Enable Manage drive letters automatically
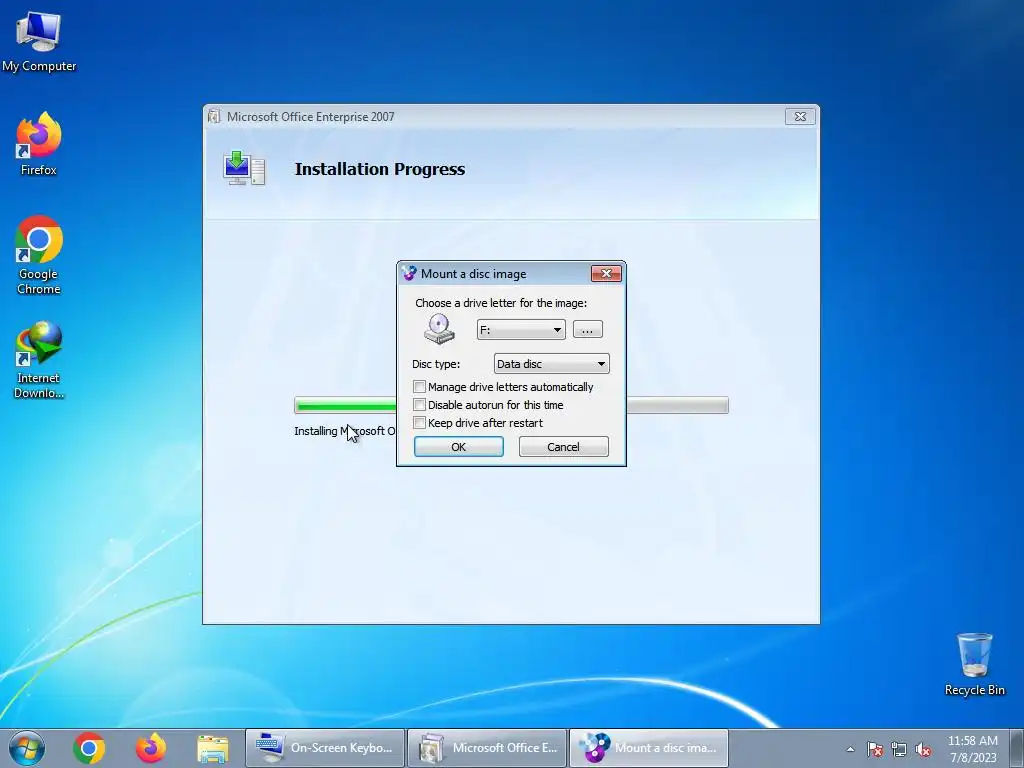 click(x=419, y=387)
